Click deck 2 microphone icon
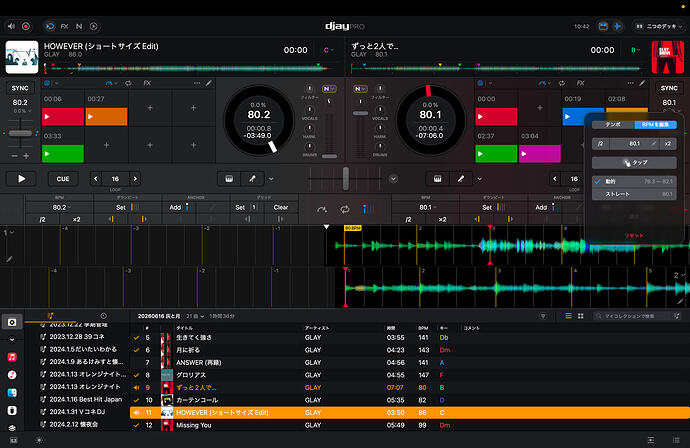This screenshot has width=690, height=448. coord(461,179)
